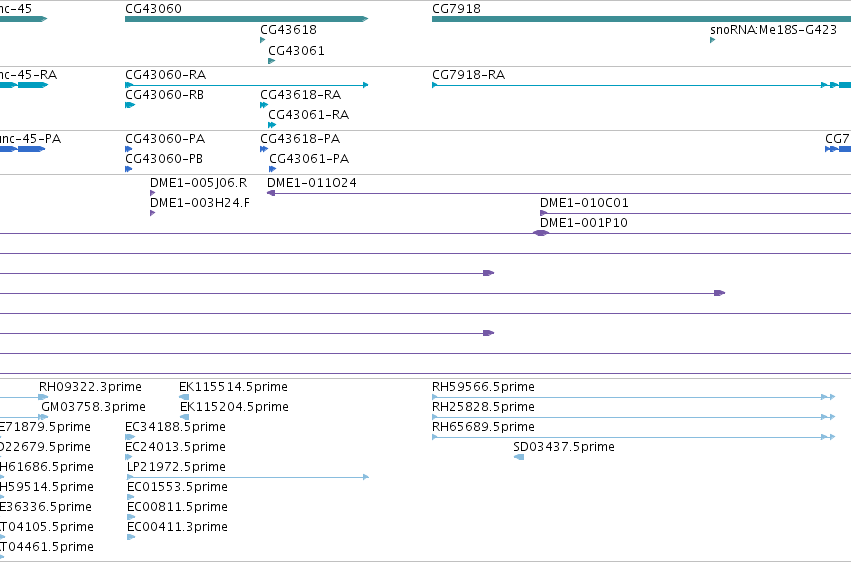Select the DME1-005J06.R marker arrow
The image size is (851, 562).
coord(153,193)
